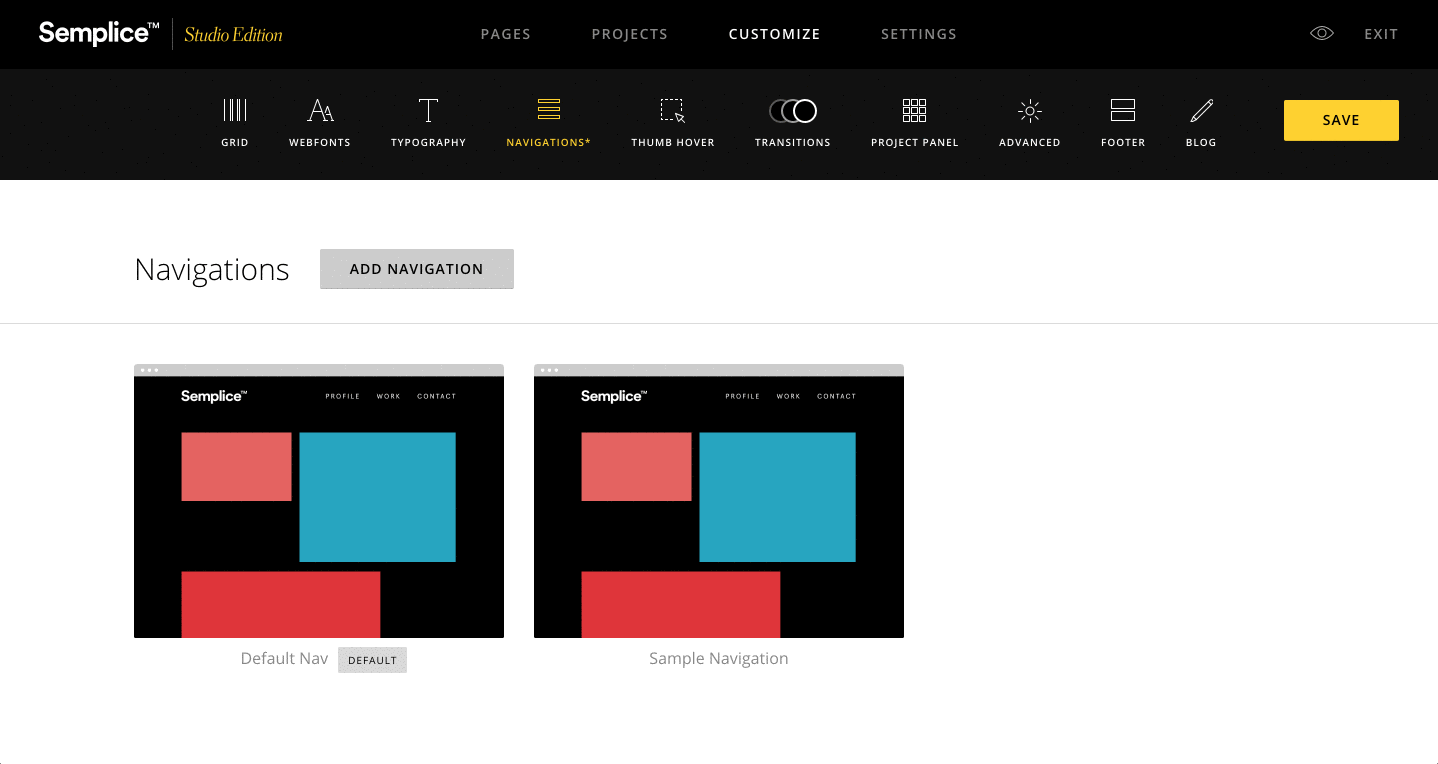
Task: Open the Advanced settings icon
Action: click(x=1029, y=111)
